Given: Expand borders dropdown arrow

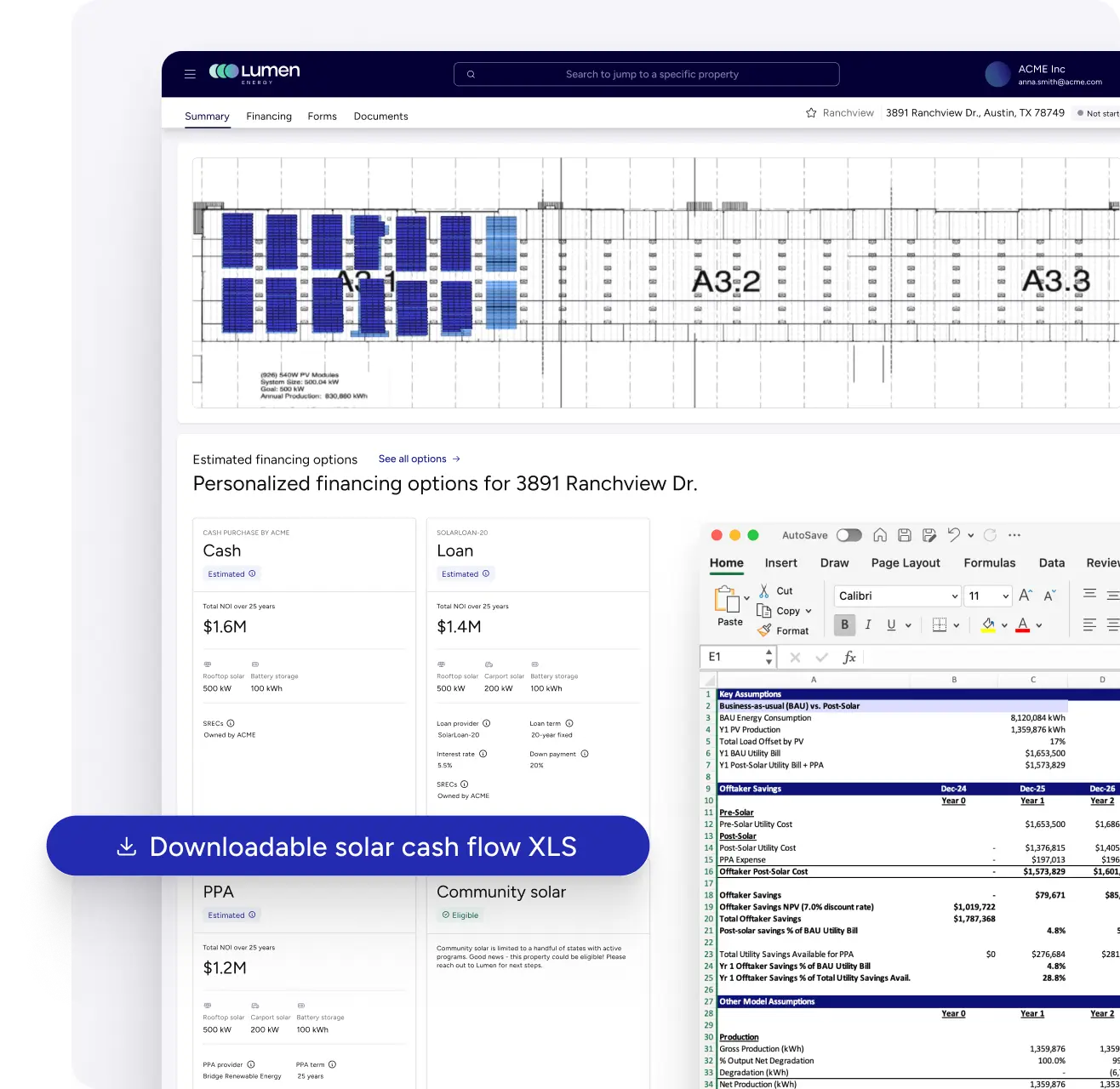Looking at the screenshot, I should click(x=957, y=625).
